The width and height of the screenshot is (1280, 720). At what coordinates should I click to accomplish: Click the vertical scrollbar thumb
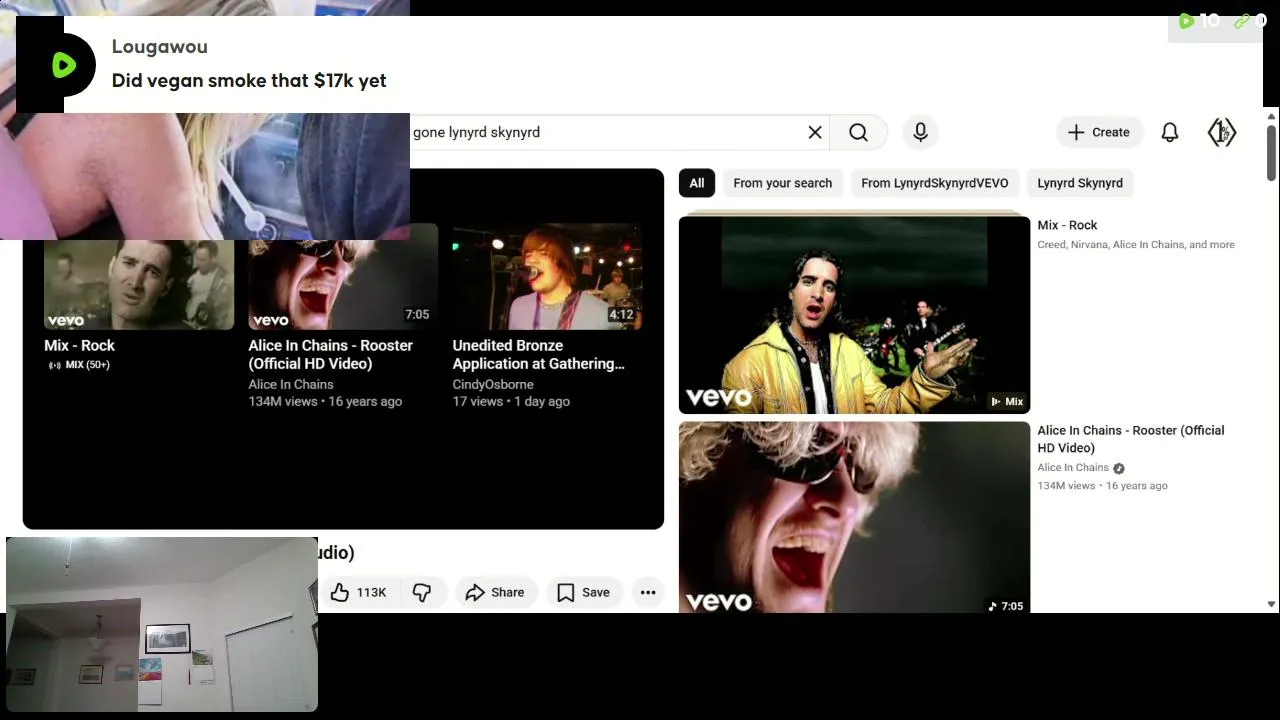pos(1271,153)
